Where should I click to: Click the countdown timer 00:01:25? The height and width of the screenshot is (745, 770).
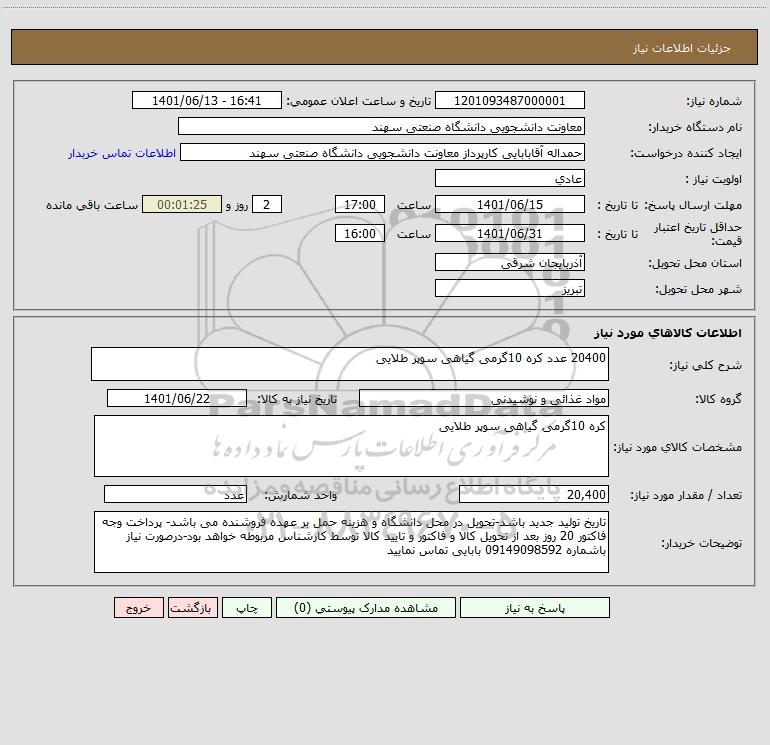tap(182, 205)
